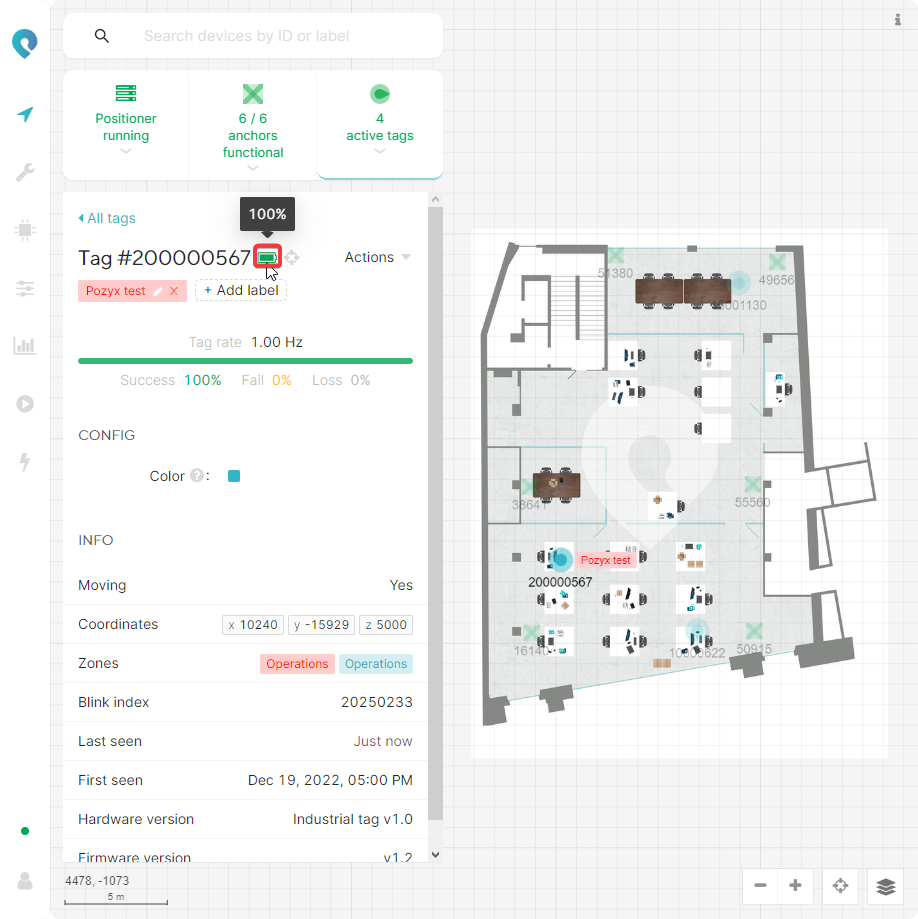
Task: Open the Actions dropdown
Action: (377, 257)
